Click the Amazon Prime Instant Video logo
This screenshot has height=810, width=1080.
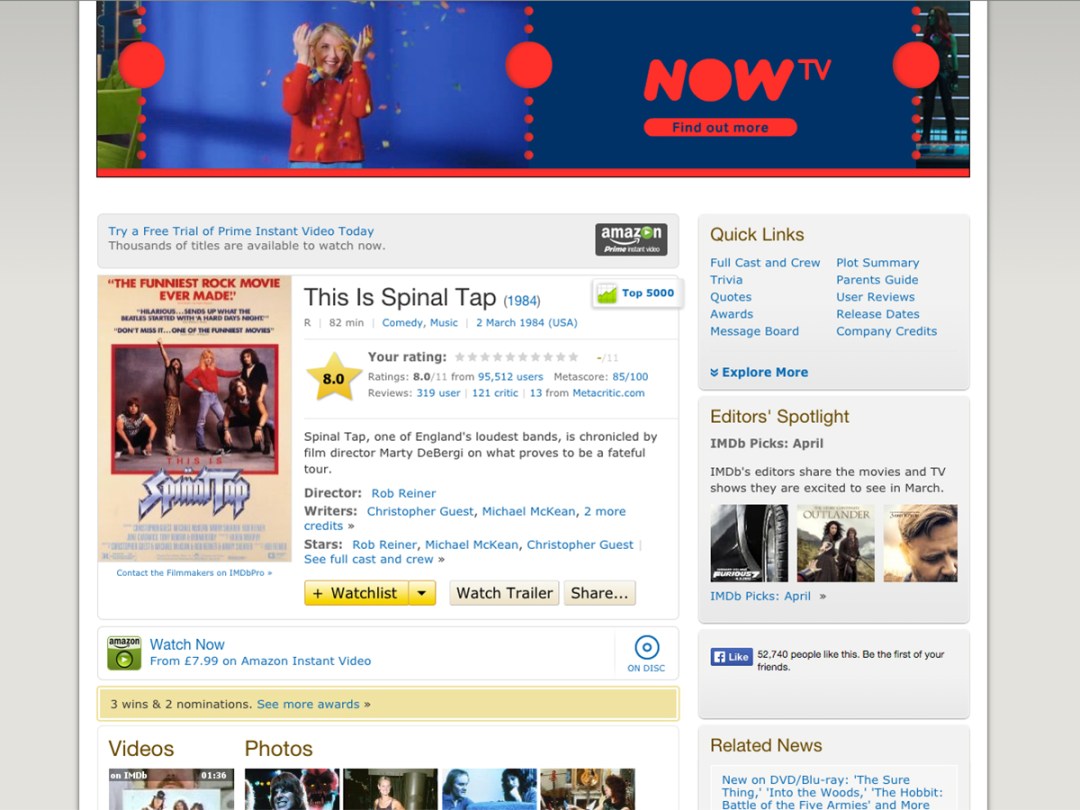coord(631,240)
